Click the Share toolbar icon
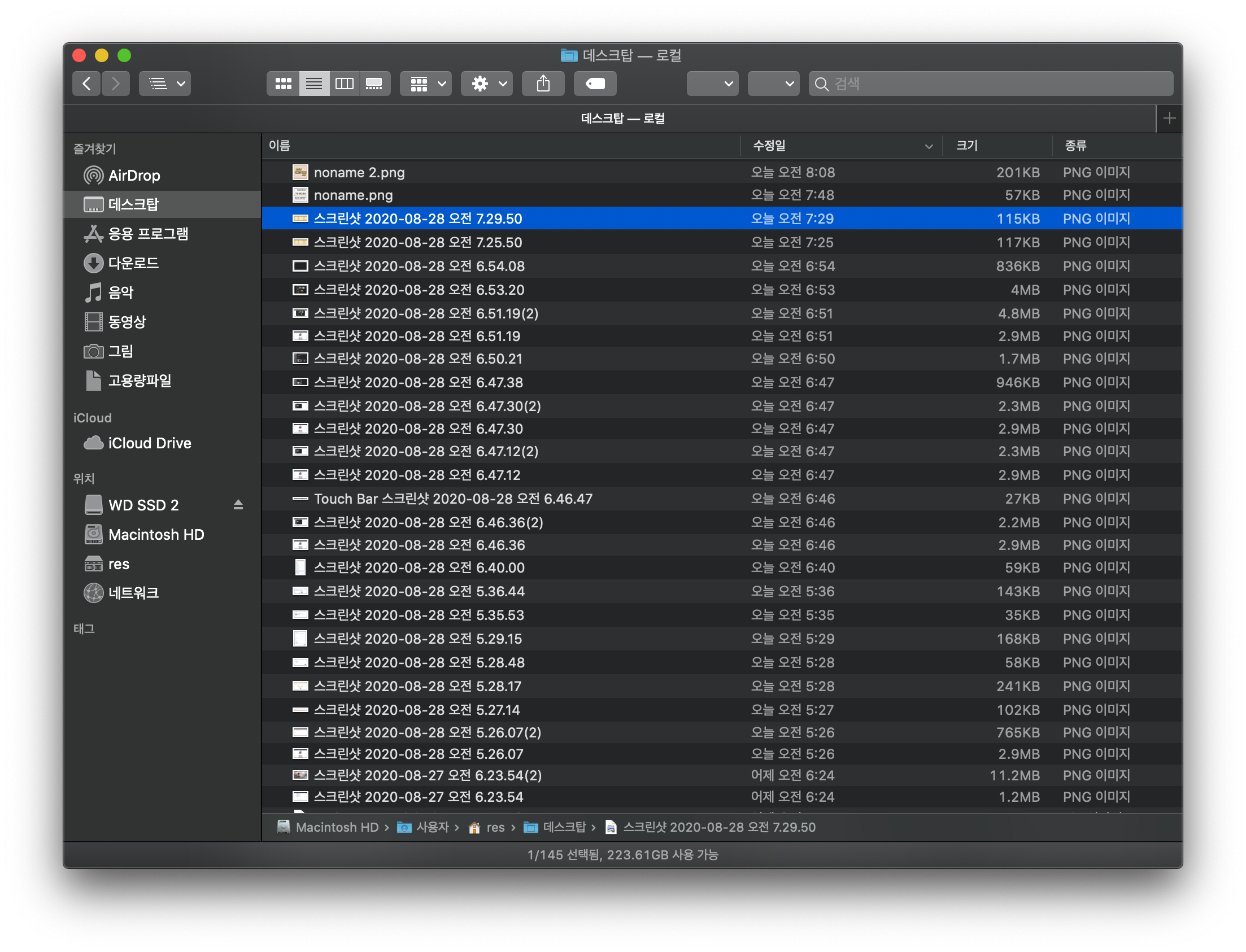Viewport: 1246px width, 952px height. coord(543,84)
